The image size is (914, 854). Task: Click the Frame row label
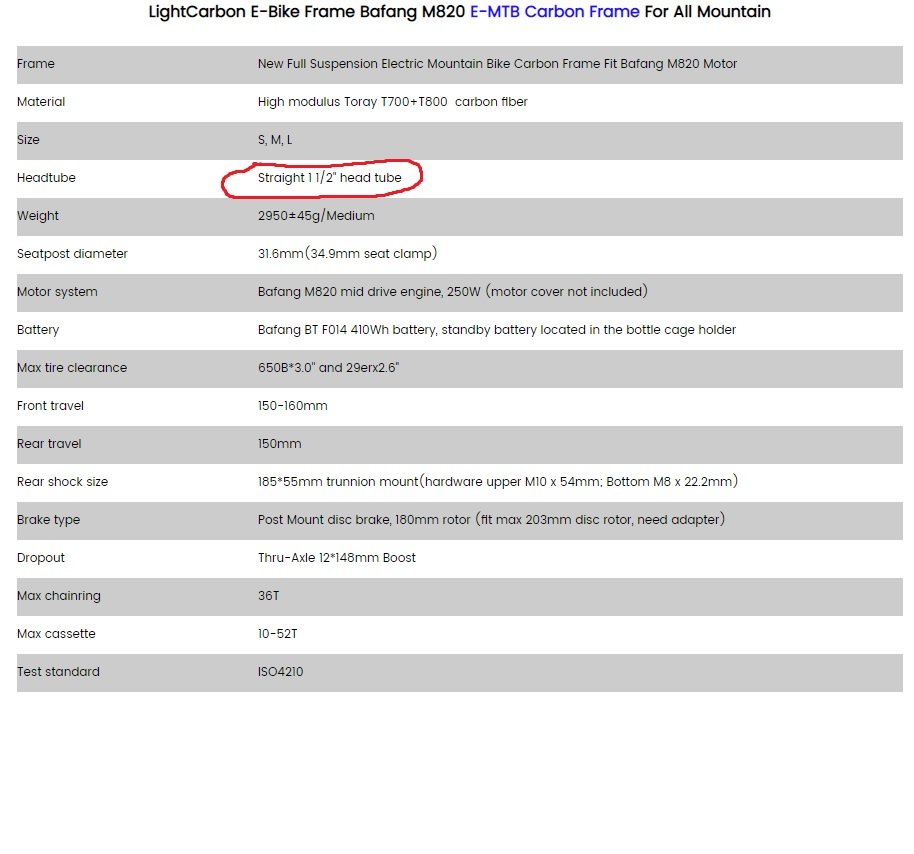(36, 64)
